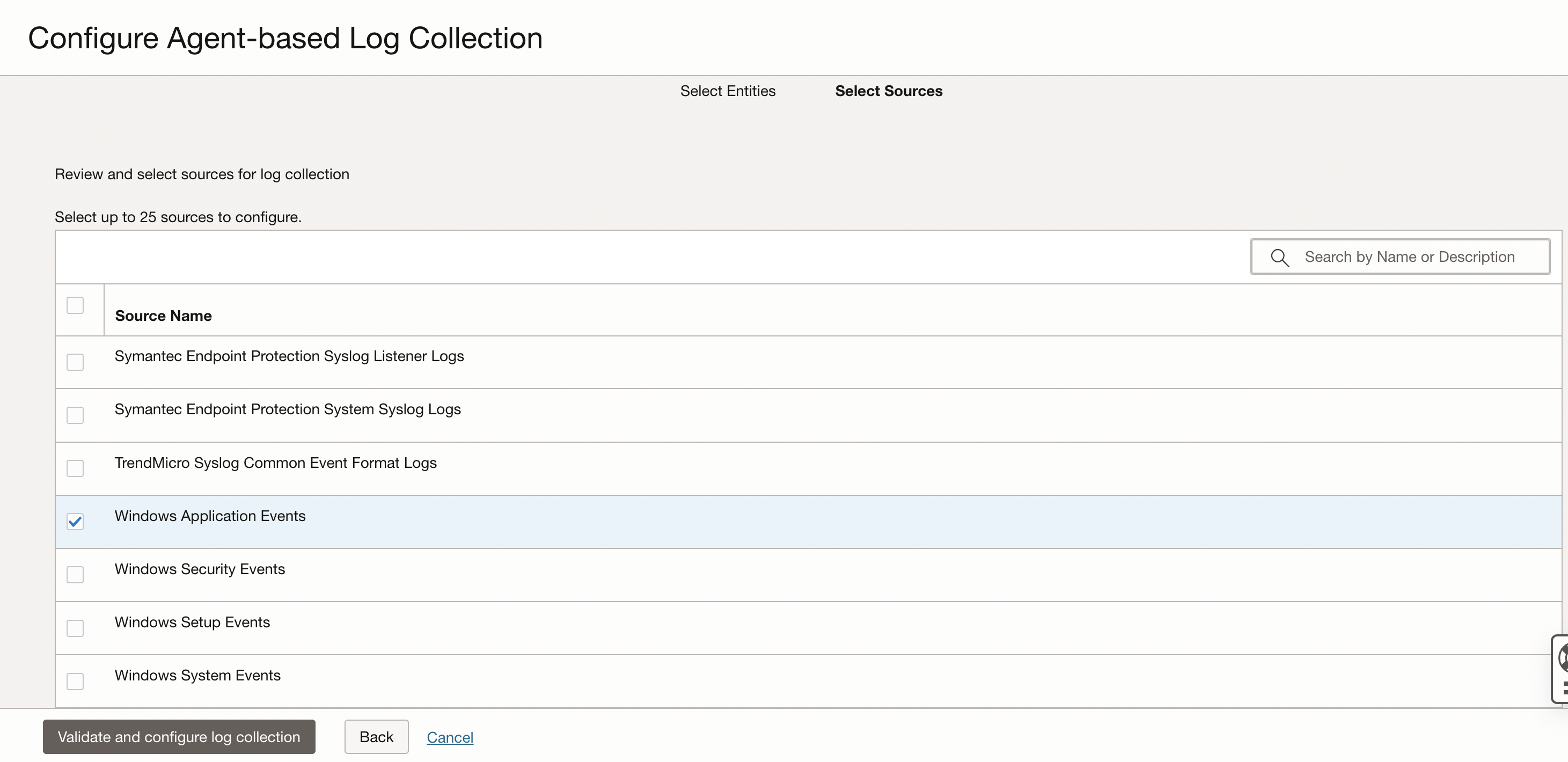Check the Windows Setup Events checkbox

click(75, 627)
